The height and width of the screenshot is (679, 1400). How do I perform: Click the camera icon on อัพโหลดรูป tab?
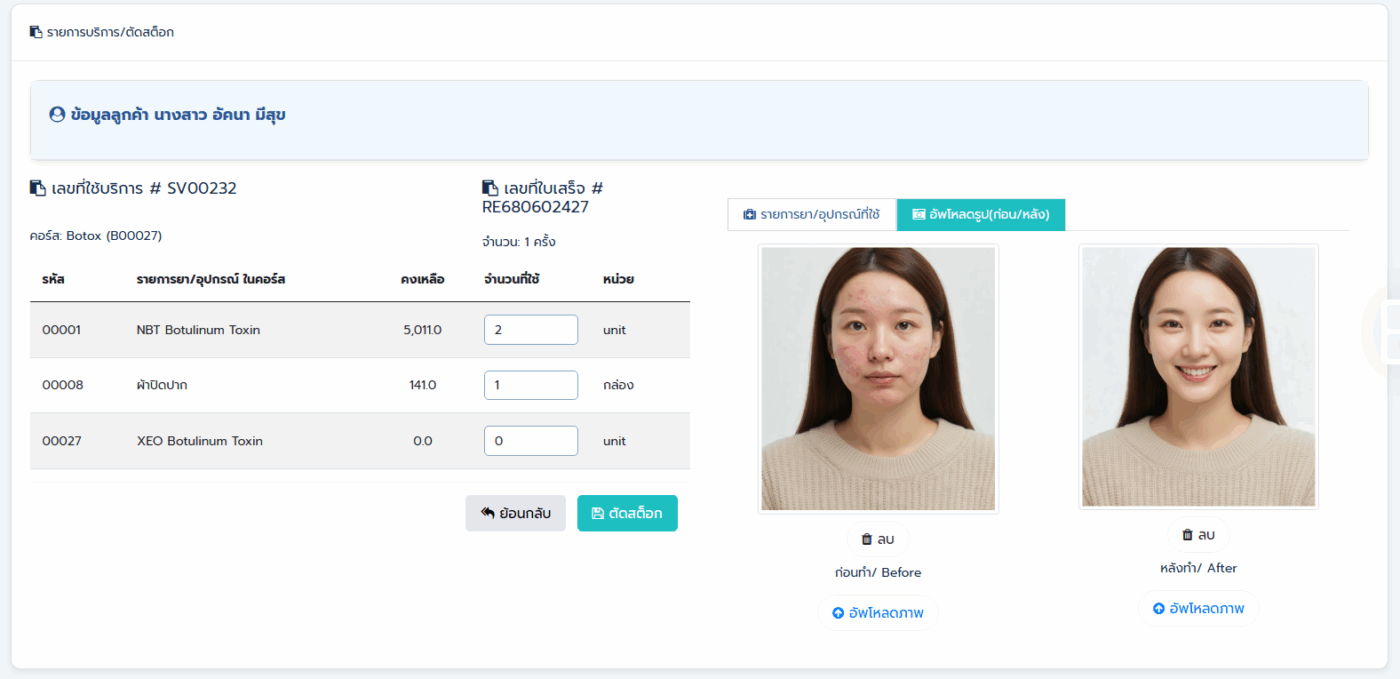coord(918,214)
